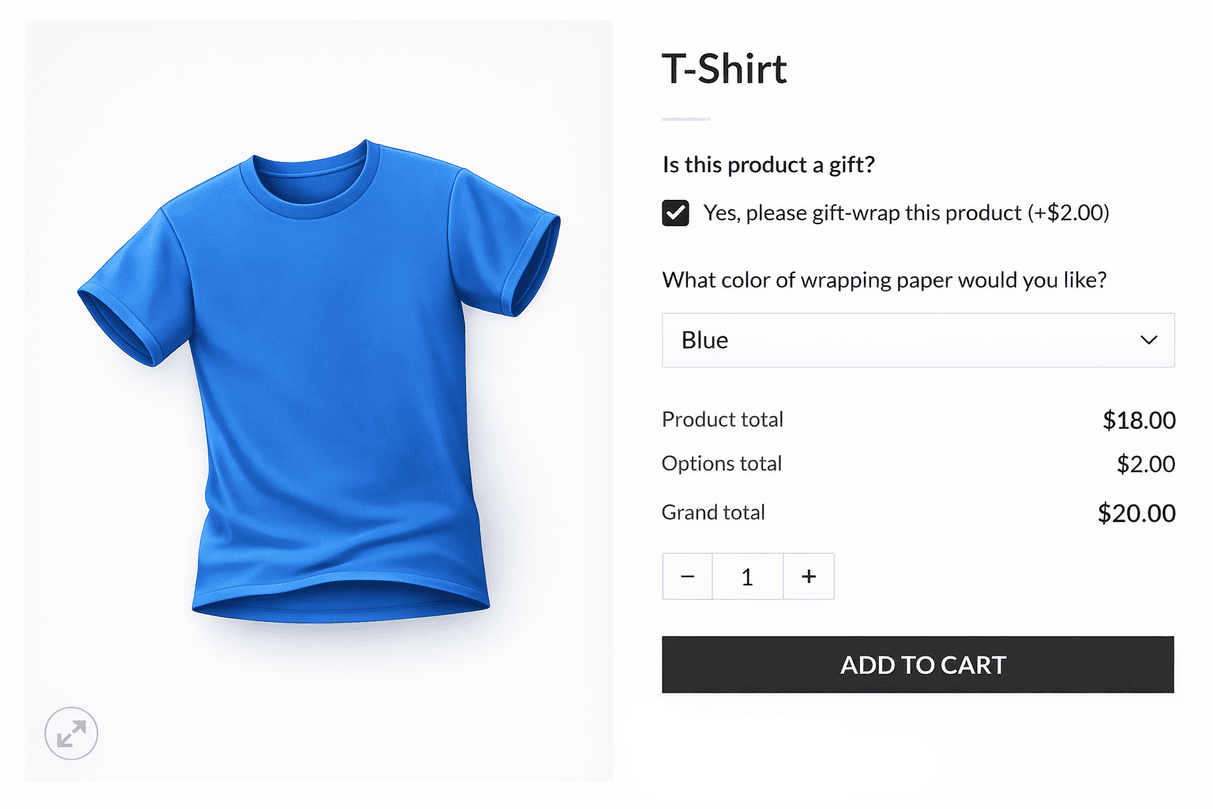Select the 'Is this product a gift?' heading
This screenshot has width=1213, height=809.
tap(768, 163)
